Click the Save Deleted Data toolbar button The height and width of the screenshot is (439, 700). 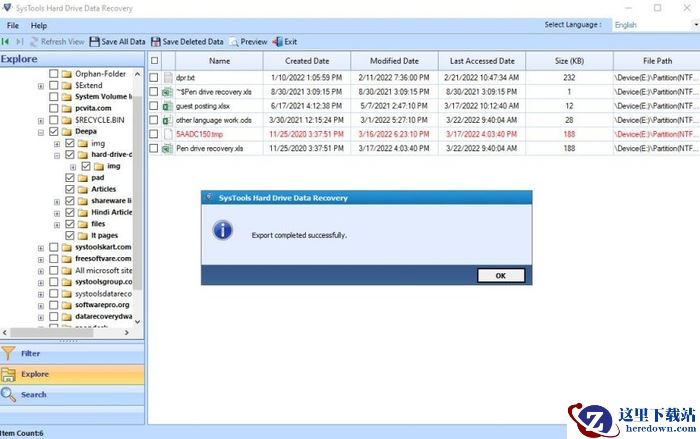tap(187, 42)
